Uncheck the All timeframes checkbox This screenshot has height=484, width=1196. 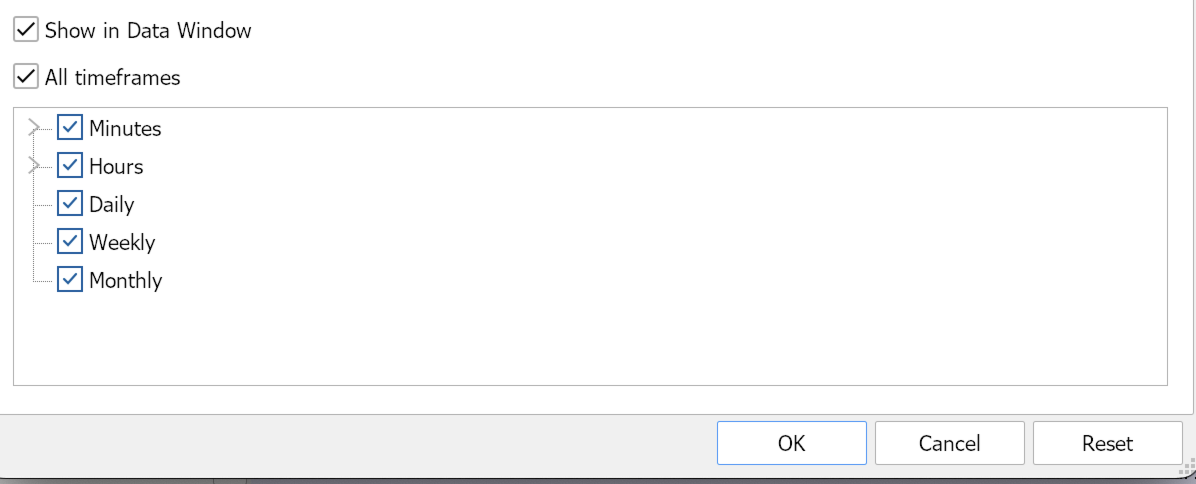(26, 77)
